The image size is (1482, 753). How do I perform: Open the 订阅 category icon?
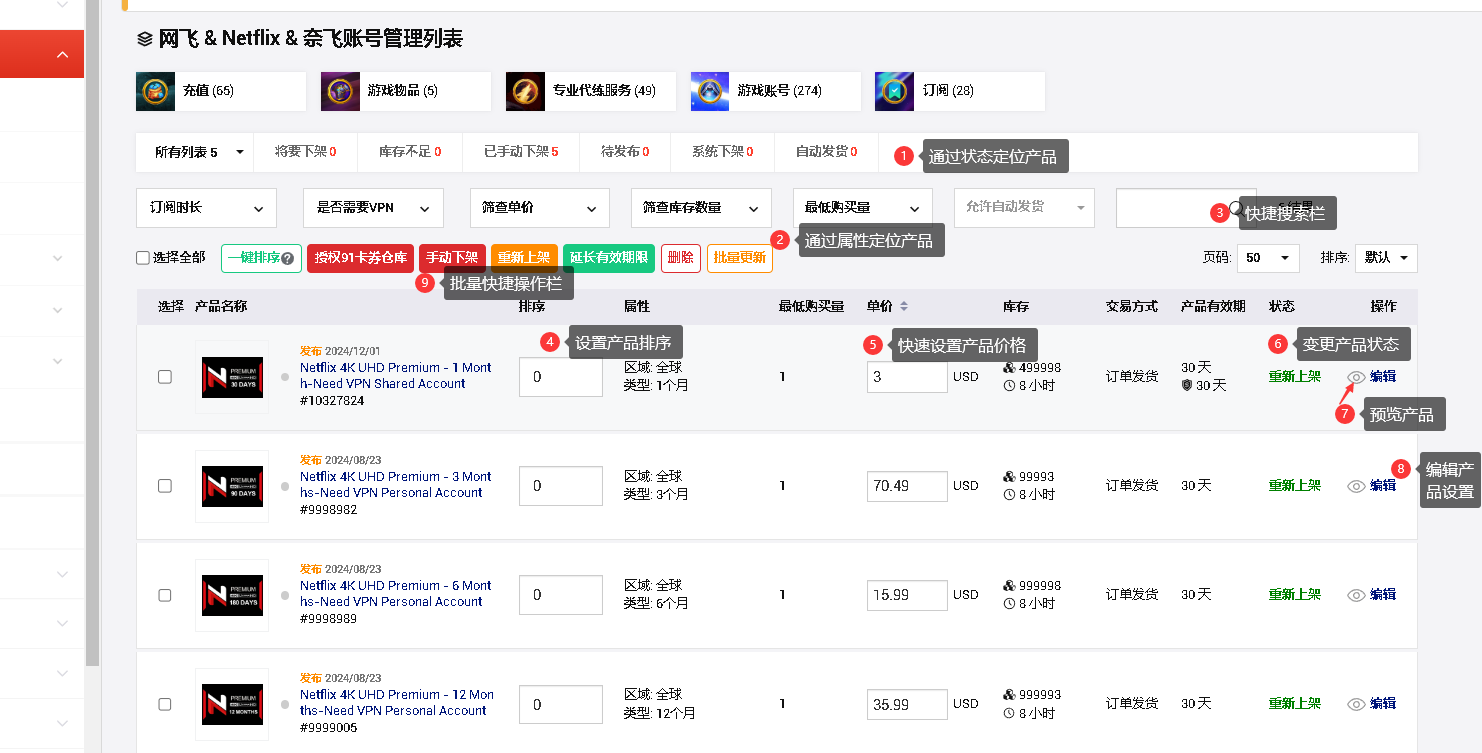894,91
